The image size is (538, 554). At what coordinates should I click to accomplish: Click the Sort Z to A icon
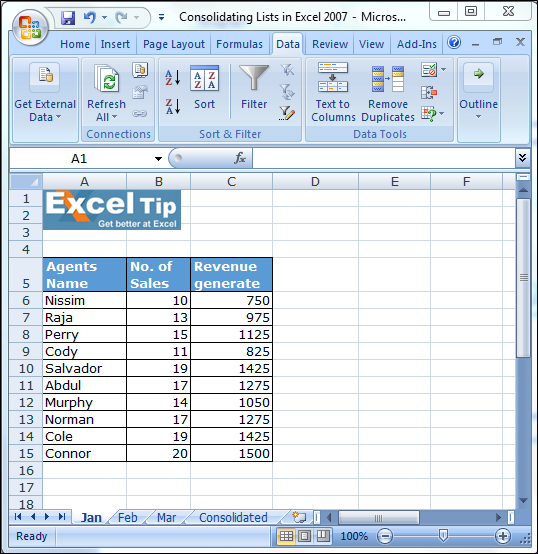(x=173, y=106)
